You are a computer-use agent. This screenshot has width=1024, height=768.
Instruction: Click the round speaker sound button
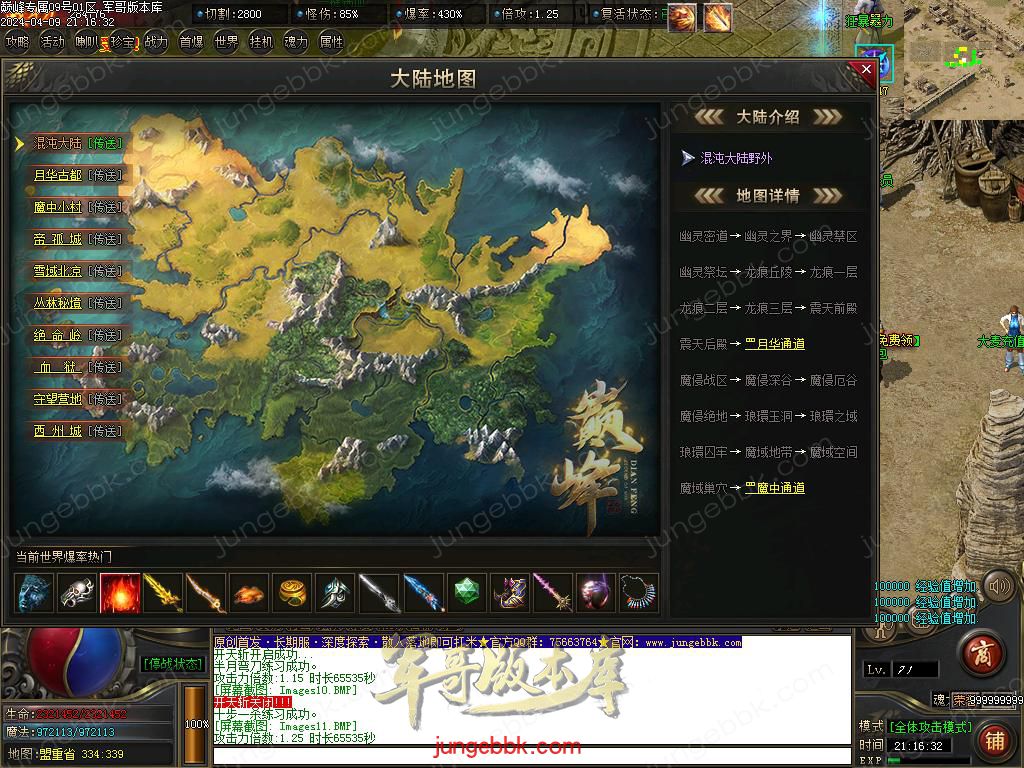point(998,586)
